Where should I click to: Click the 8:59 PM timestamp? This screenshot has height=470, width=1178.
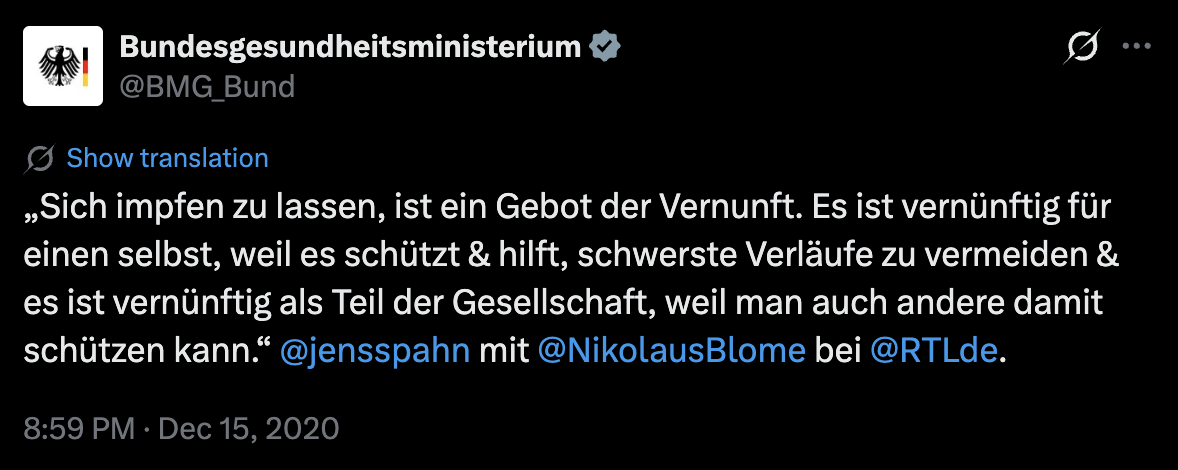pos(78,429)
